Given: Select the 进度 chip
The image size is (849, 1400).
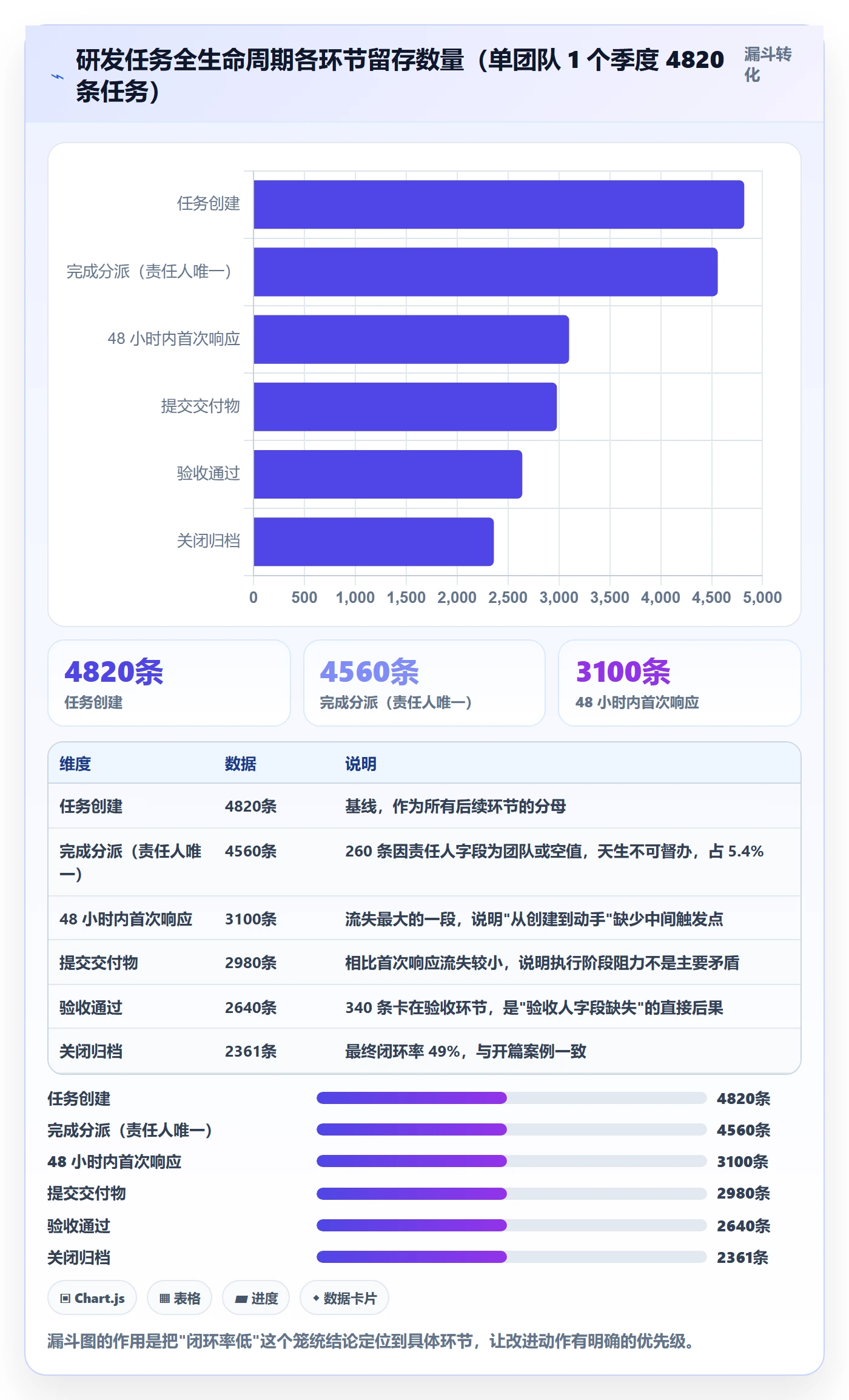Looking at the screenshot, I should click(x=256, y=1298).
